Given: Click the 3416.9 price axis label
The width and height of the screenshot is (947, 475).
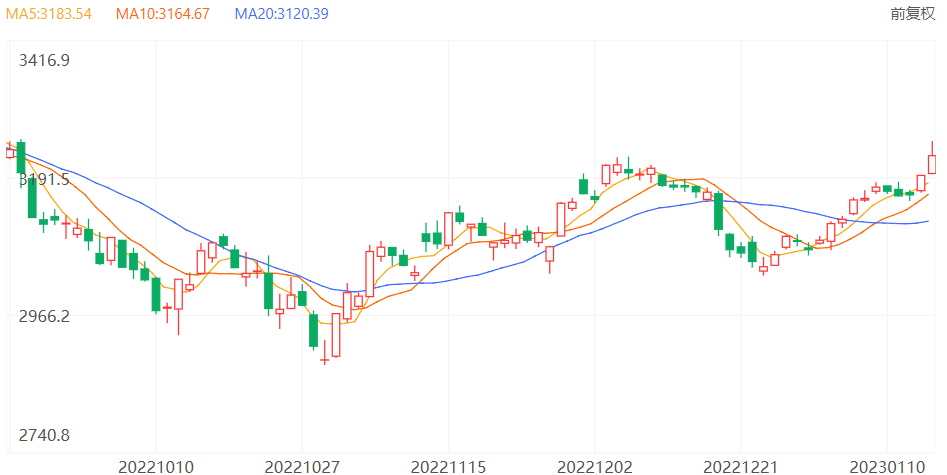Looking at the screenshot, I should (44, 60).
